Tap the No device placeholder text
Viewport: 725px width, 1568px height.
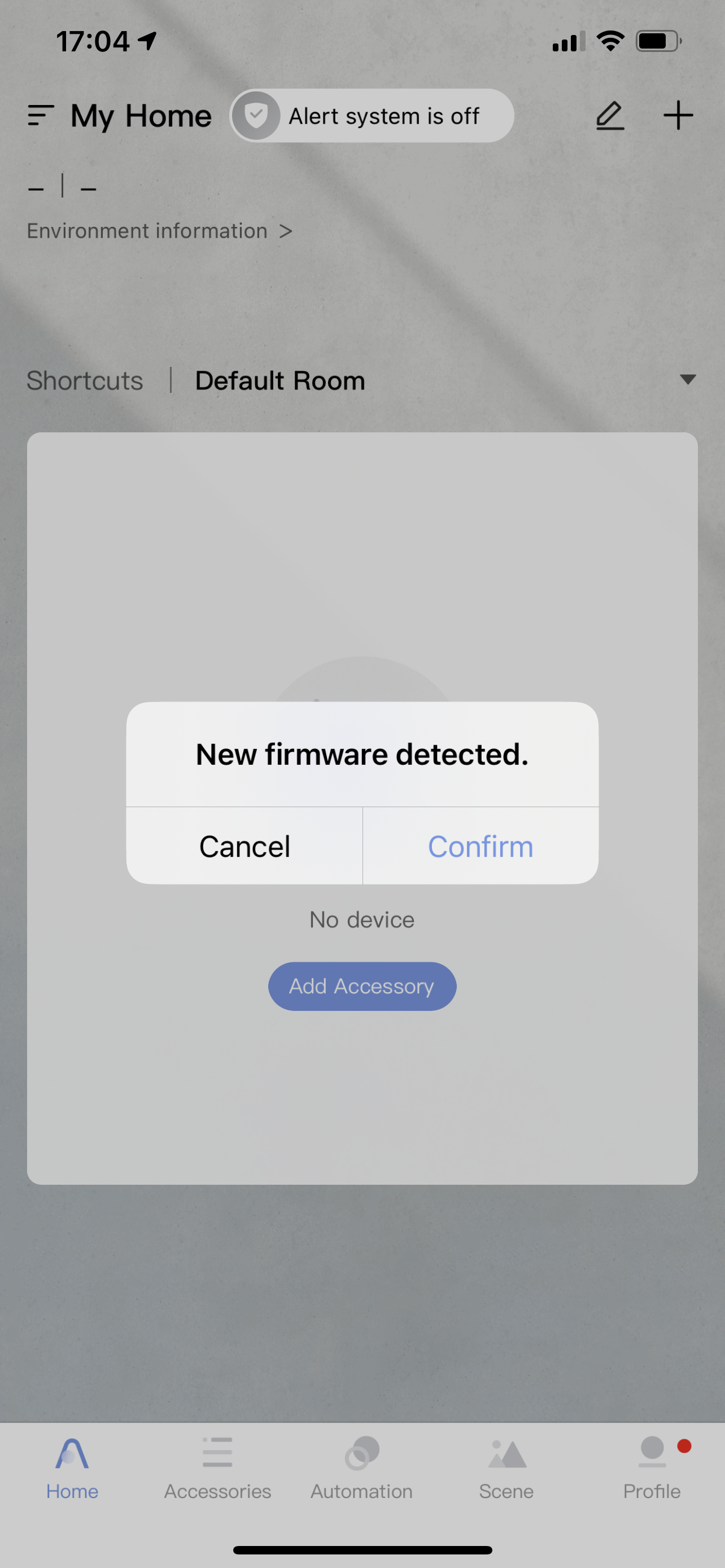click(362, 919)
